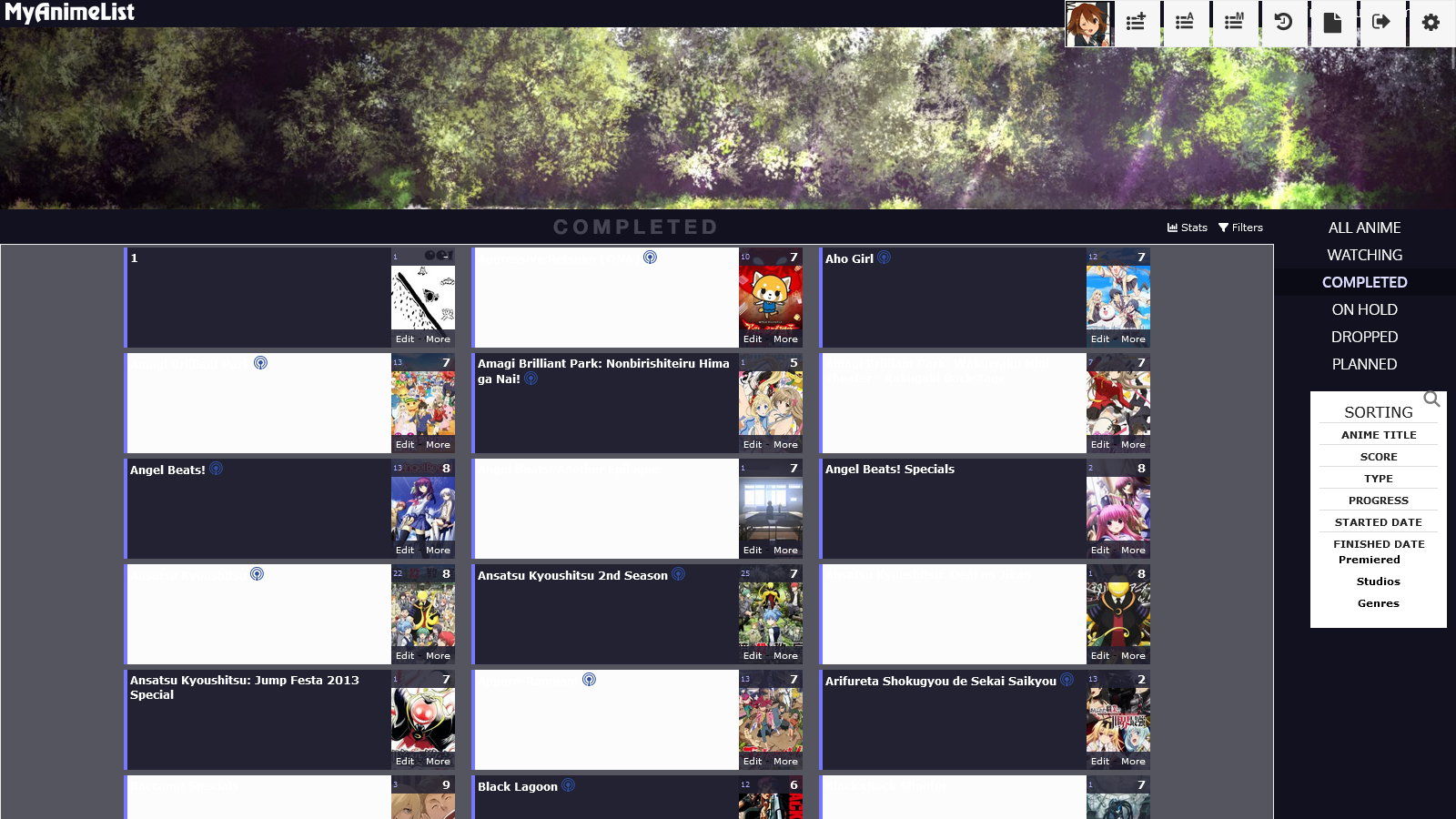Click the export file icon
The width and height of the screenshot is (1456, 819).
tap(1332, 23)
